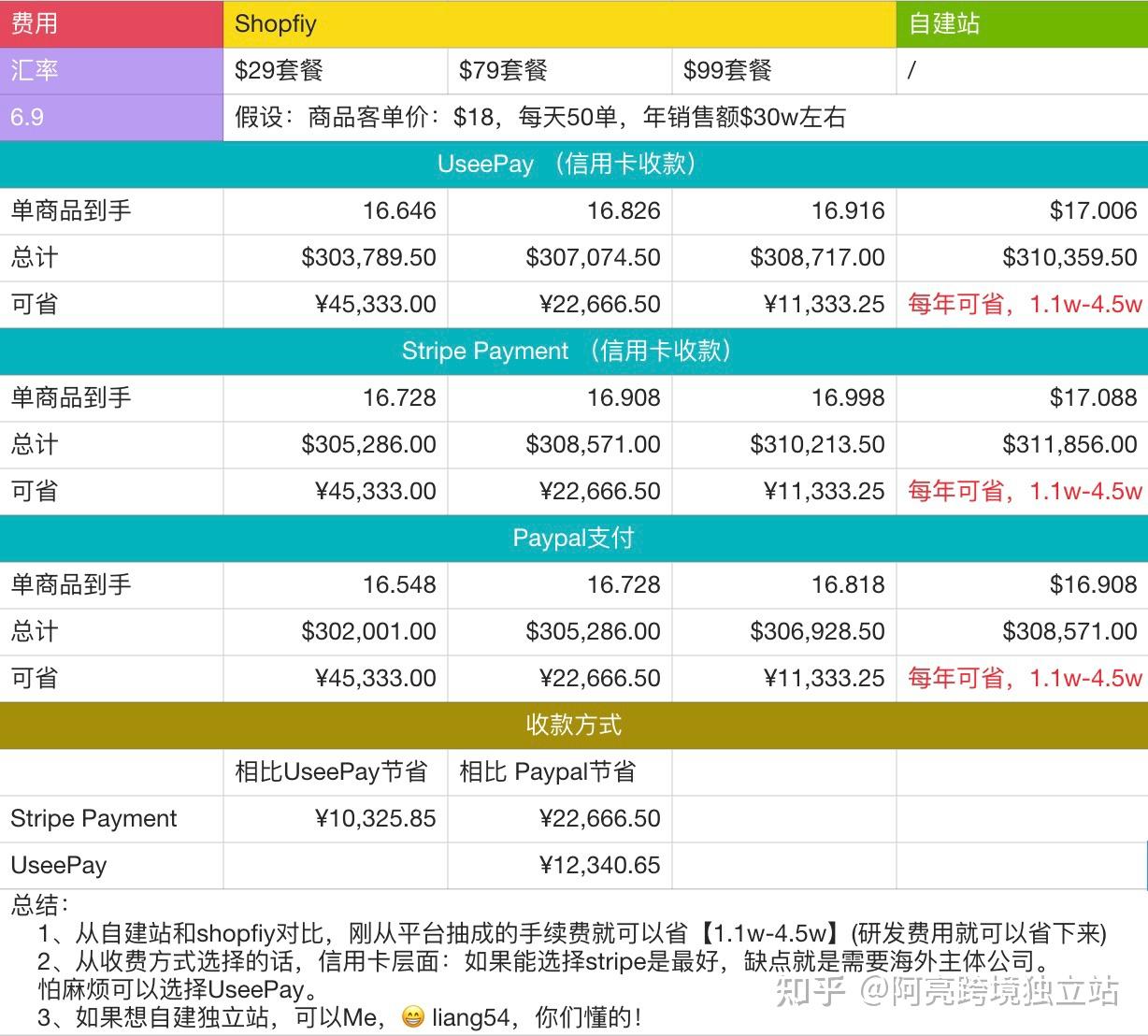The image size is (1148, 1036).
Task: Select the value 16.646
Action: [x=399, y=210]
